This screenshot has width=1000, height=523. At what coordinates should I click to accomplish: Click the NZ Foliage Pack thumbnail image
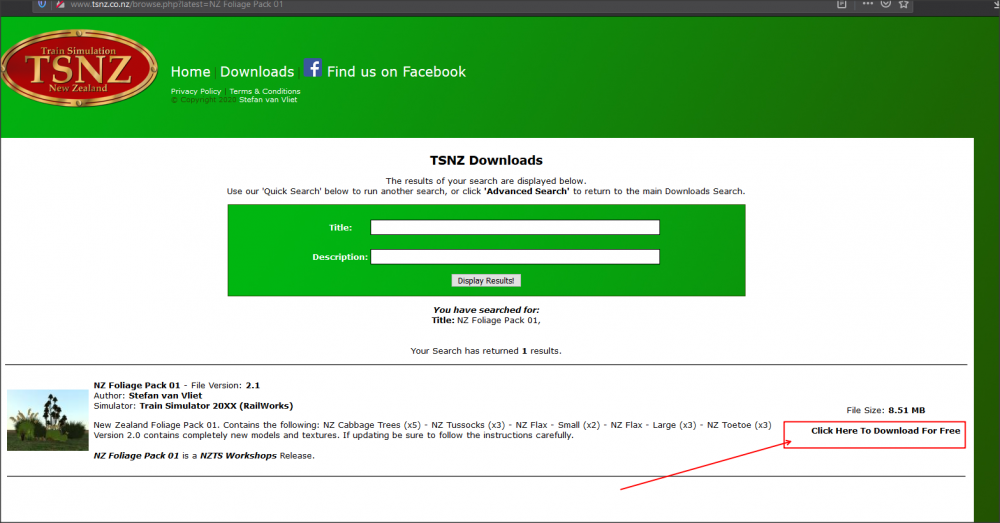pos(47,420)
